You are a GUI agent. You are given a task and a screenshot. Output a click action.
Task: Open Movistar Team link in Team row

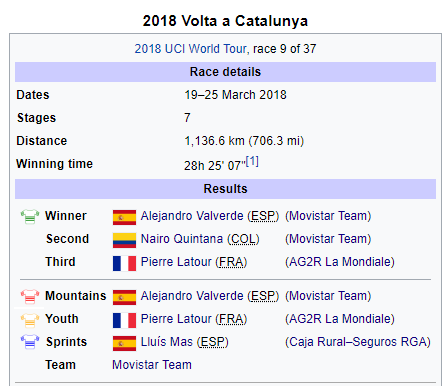tap(152, 365)
